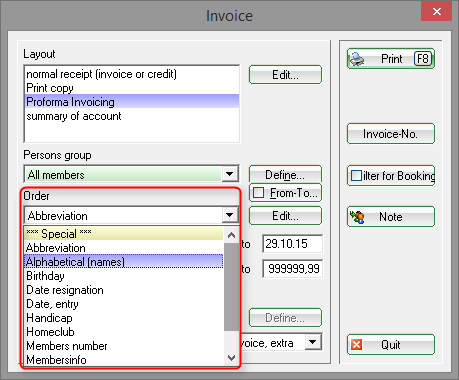Select 'Proforma Invoicing' layout entry
The image size is (459, 380).
click(132, 101)
